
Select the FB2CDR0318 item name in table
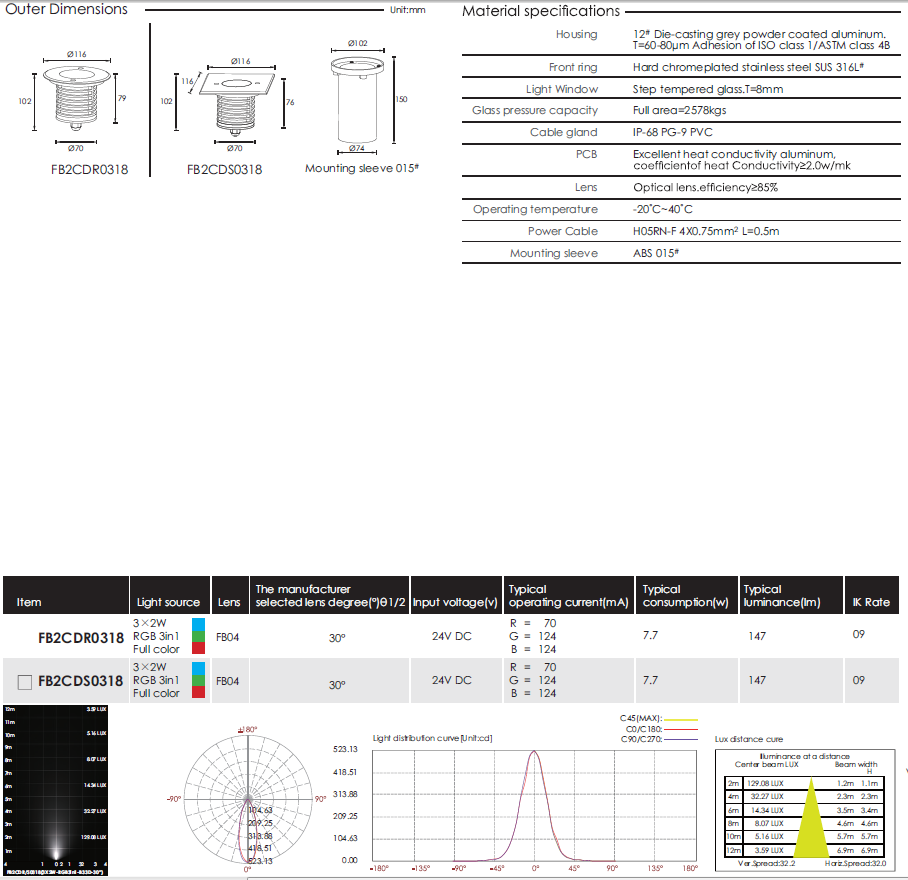(80, 636)
